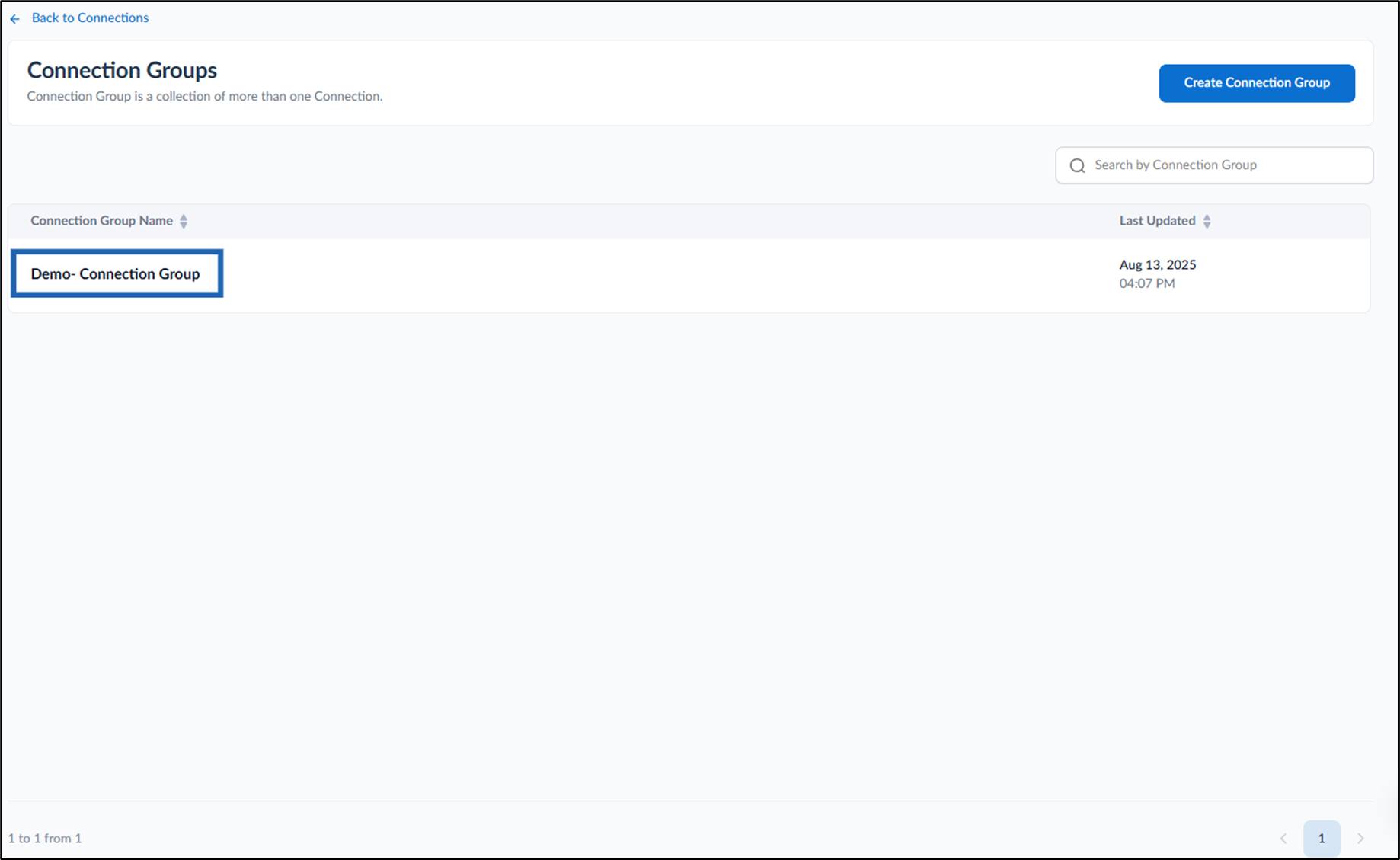Go to next page chevron
Viewport: 1400px width, 860px height.
[1360, 839]
